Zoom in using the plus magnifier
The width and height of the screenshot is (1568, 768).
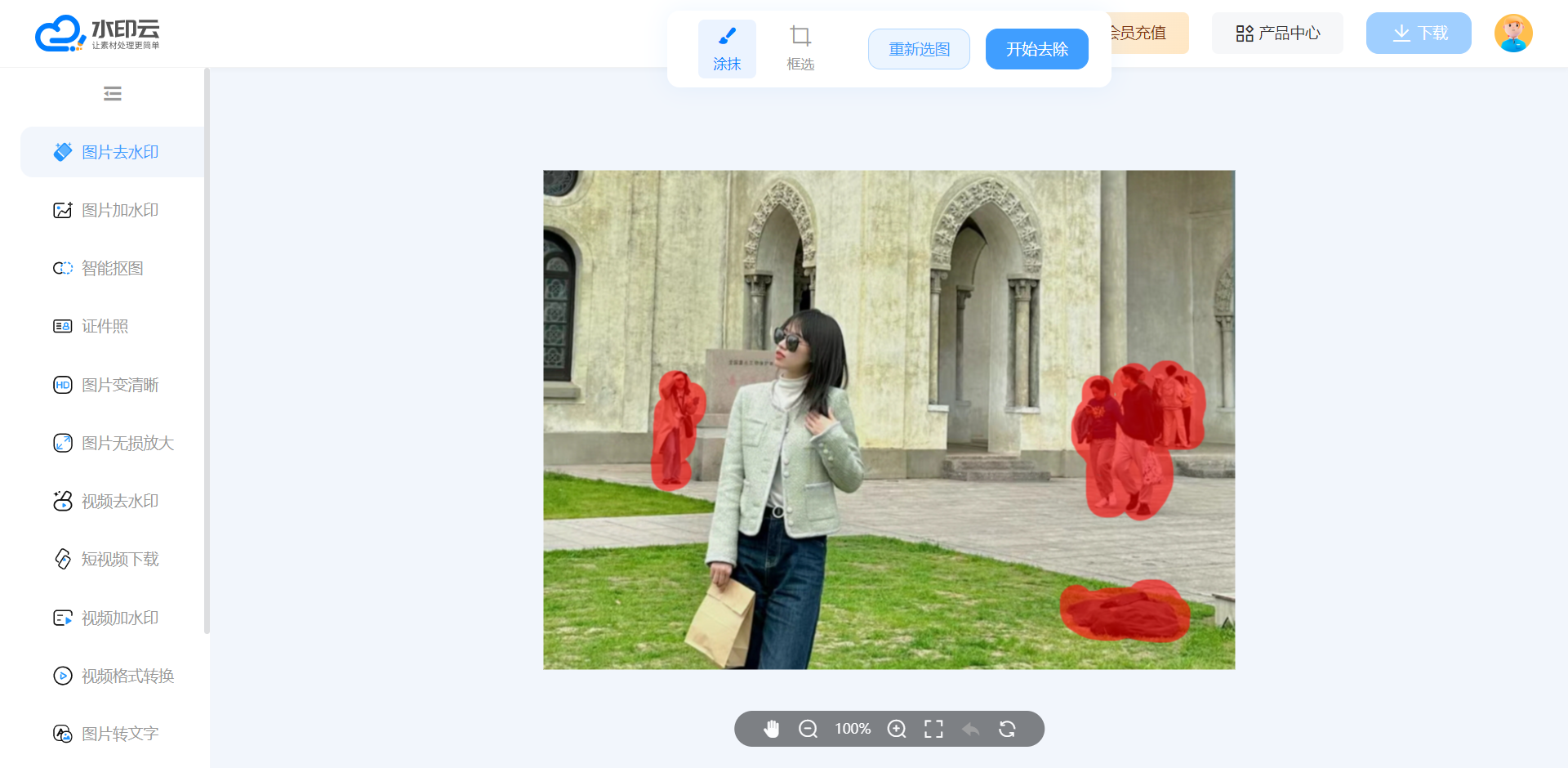pyautogui.click(x=897, y=729)
